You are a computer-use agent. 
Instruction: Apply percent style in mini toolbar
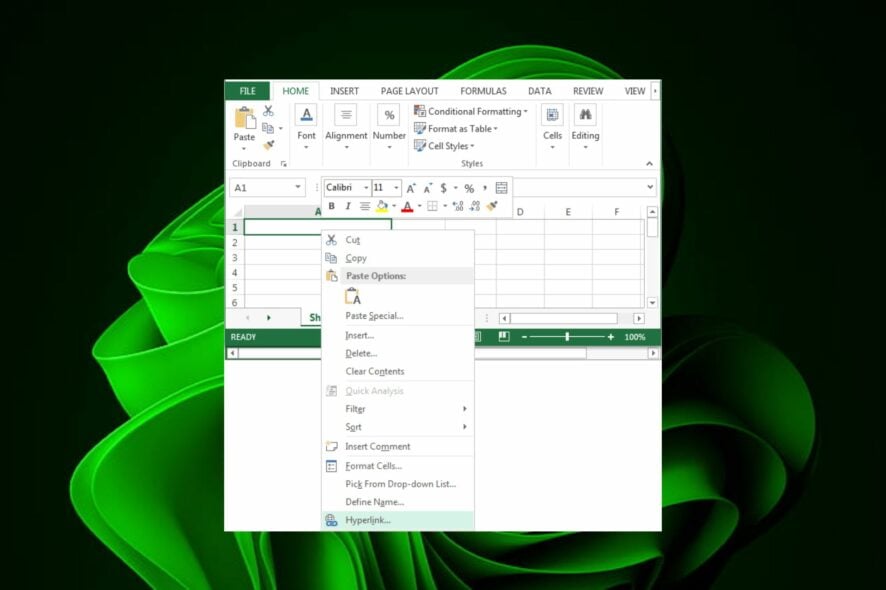[469, 188]
